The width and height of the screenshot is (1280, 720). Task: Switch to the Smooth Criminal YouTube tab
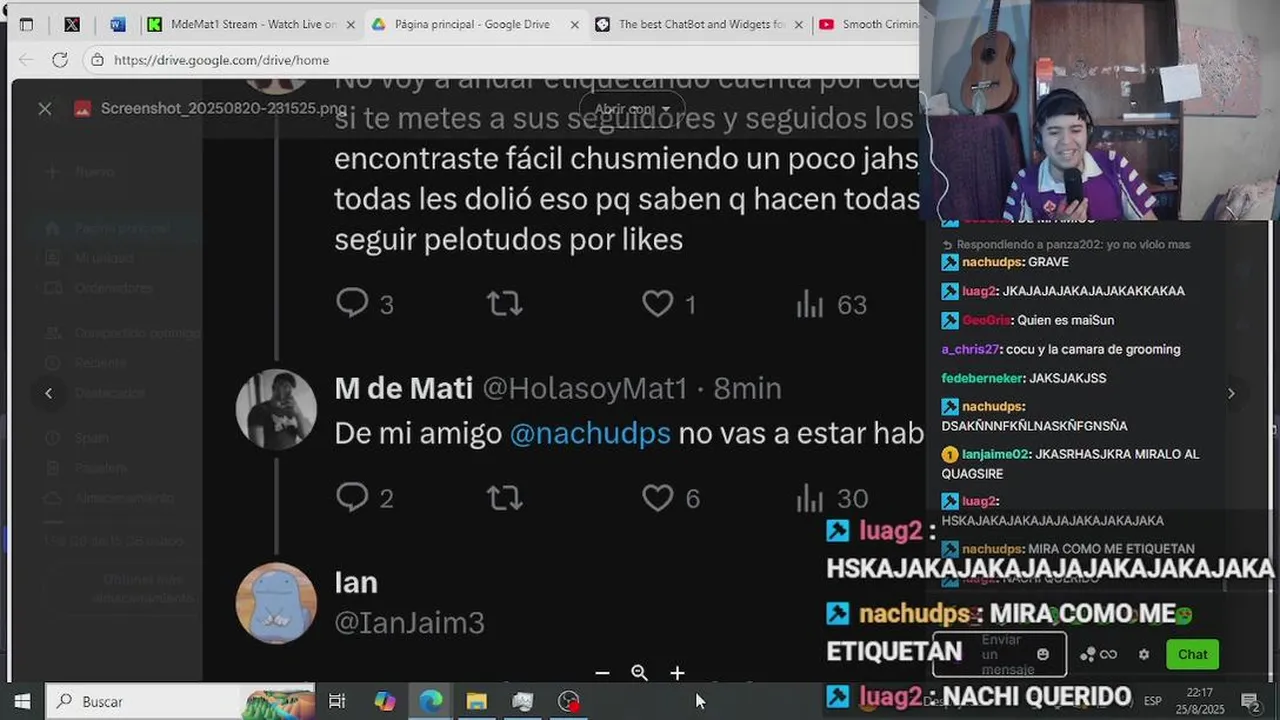click(868, 24)
